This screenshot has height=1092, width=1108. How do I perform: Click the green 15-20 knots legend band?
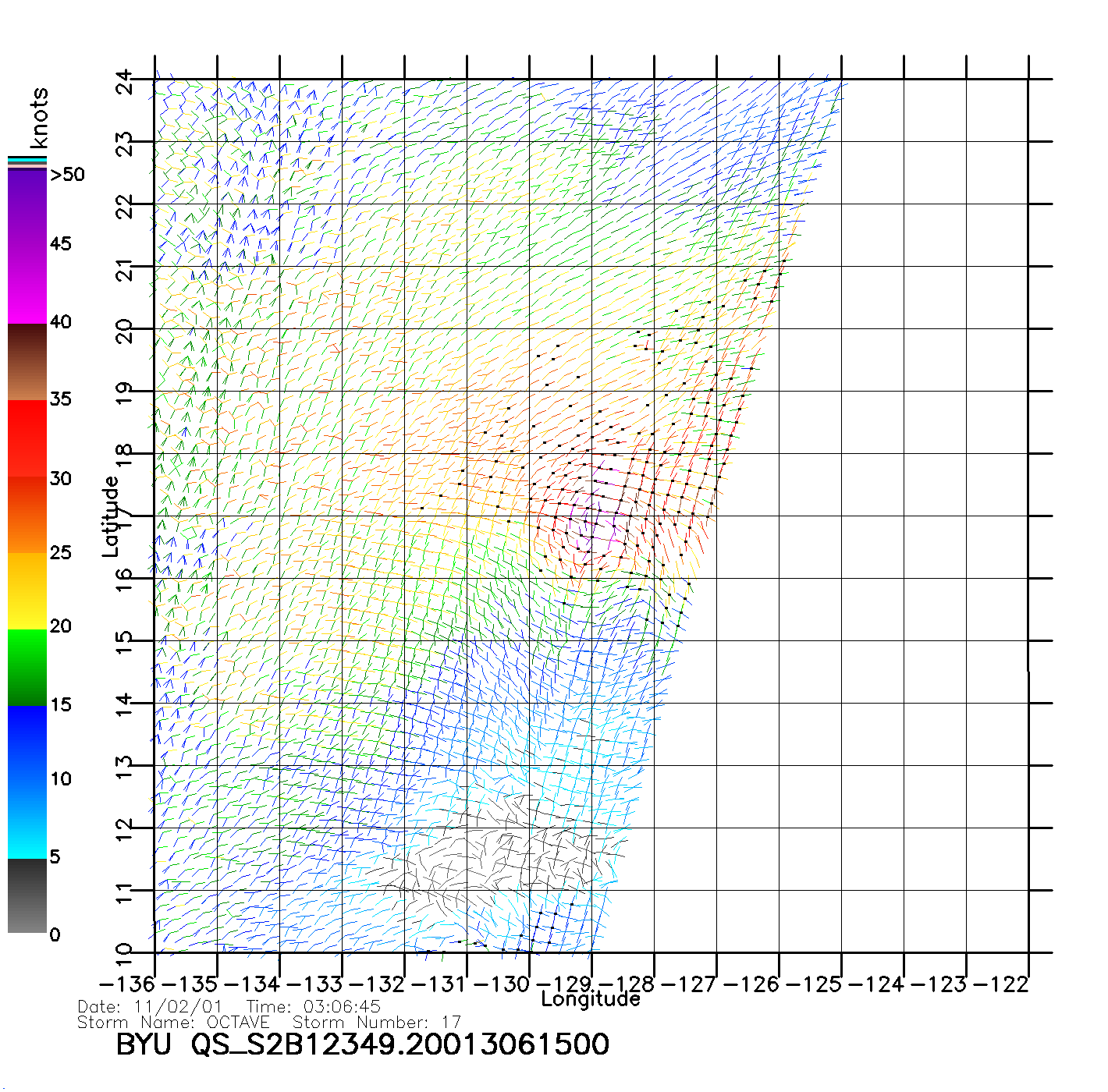[27, 667]
